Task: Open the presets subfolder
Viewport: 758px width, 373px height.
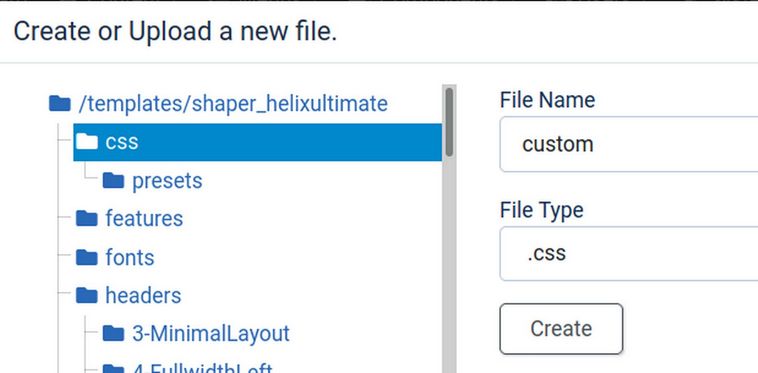Action: (x=167, y=181)
